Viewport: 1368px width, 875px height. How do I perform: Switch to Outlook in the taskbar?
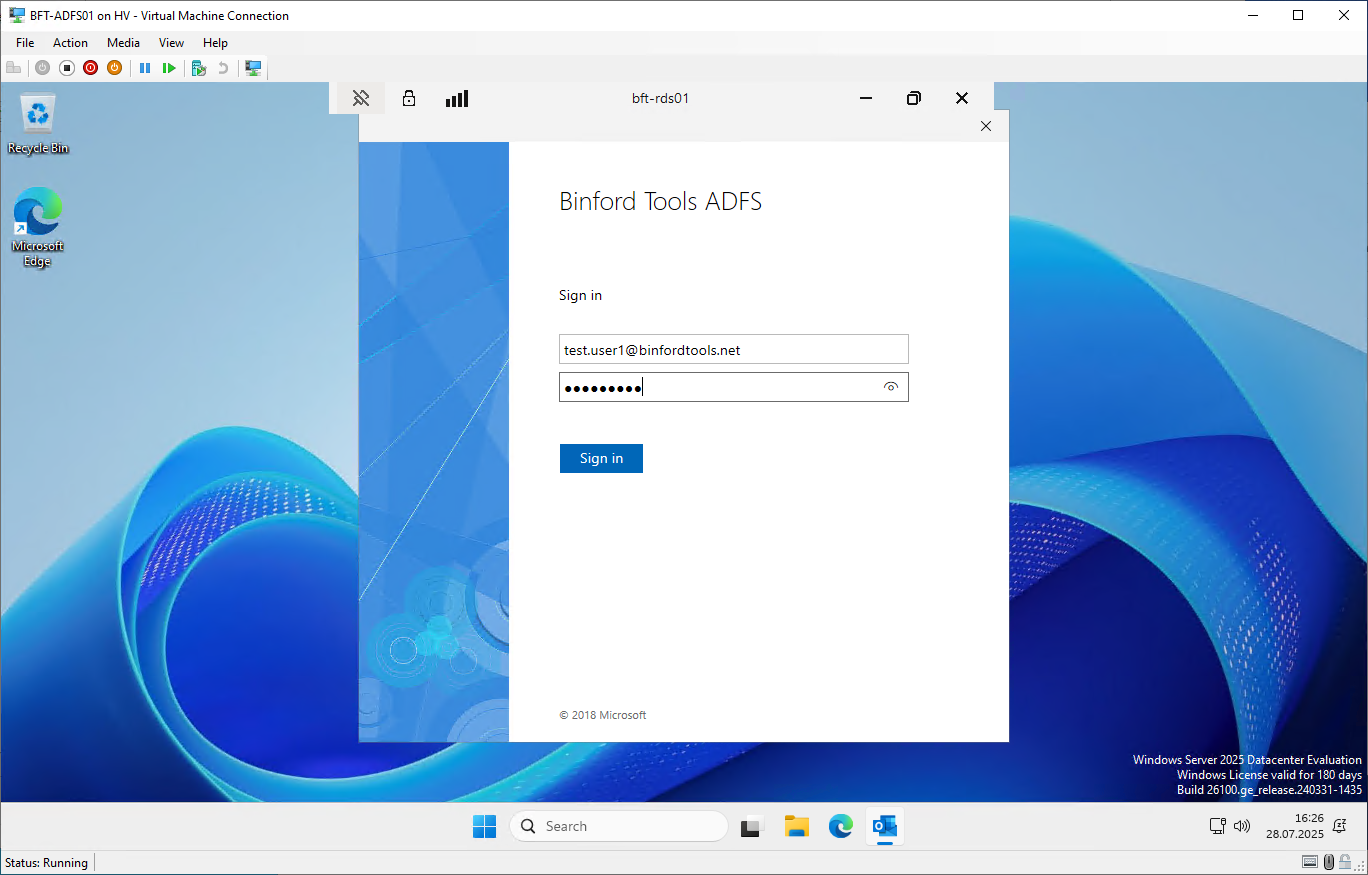click(884, 826)
